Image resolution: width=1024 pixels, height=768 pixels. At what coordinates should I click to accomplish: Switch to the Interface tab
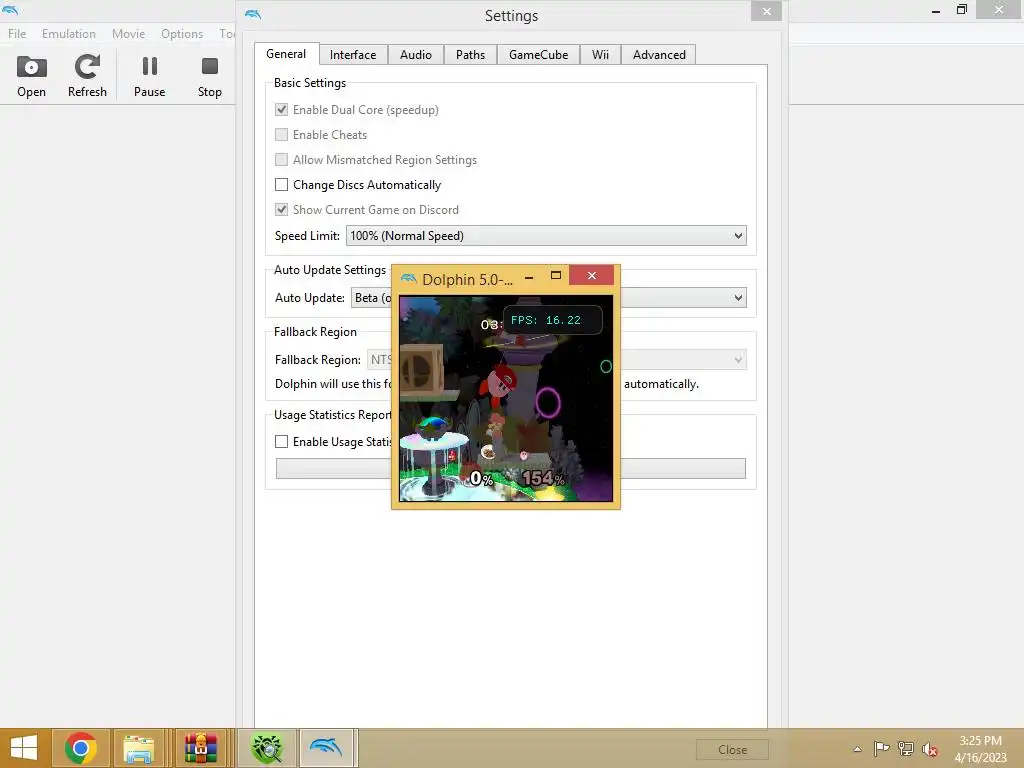click(353, 55)
